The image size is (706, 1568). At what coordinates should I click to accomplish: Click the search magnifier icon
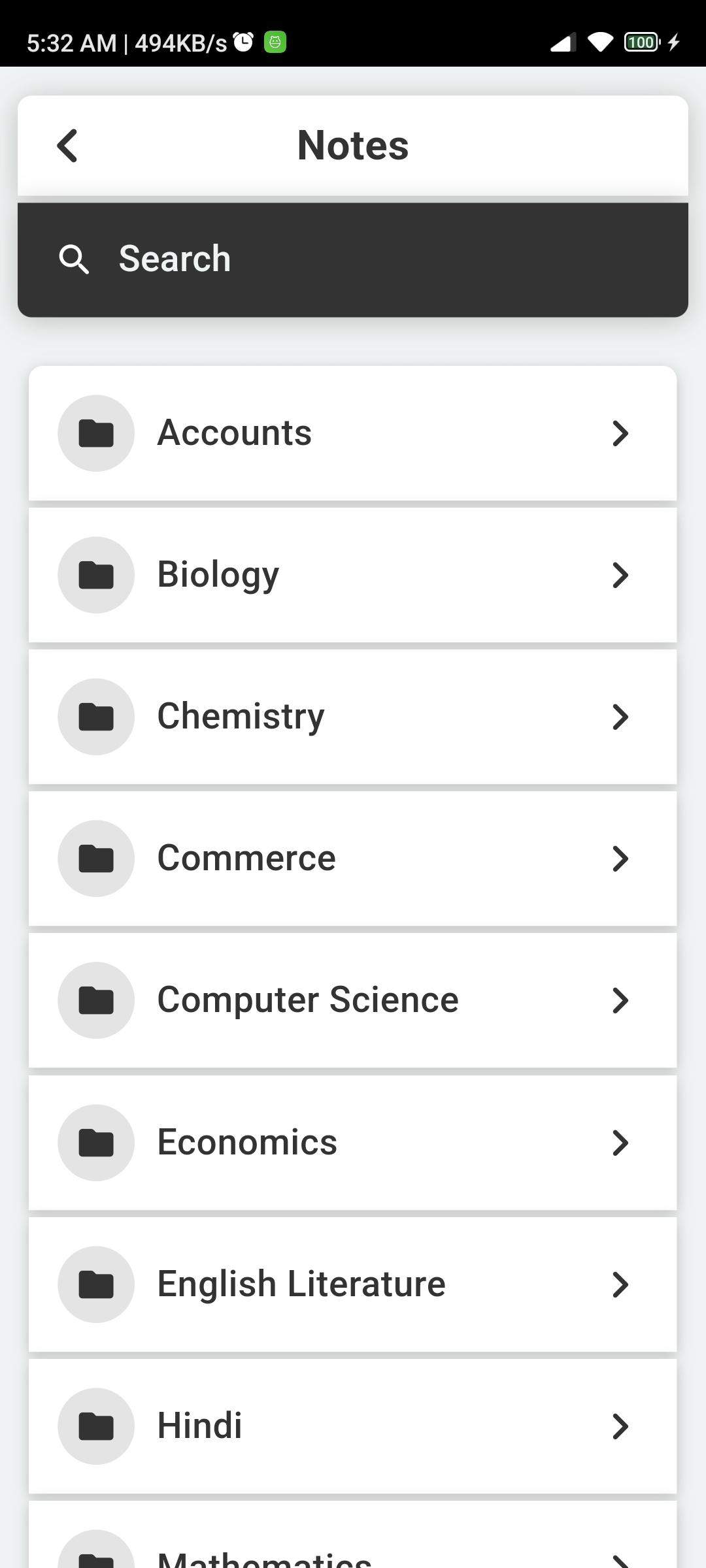click(x=74, y=259)
